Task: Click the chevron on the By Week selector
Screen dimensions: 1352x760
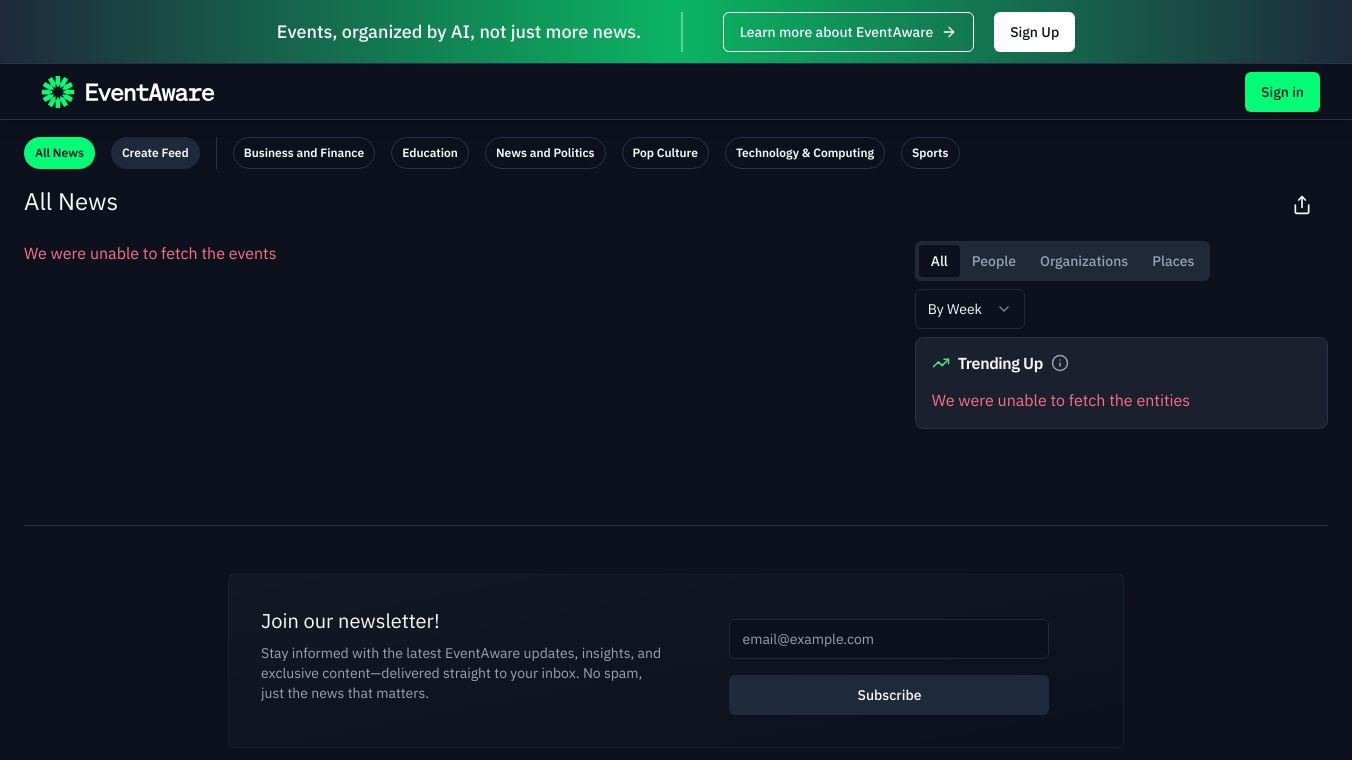Action: click(1004, 309)
